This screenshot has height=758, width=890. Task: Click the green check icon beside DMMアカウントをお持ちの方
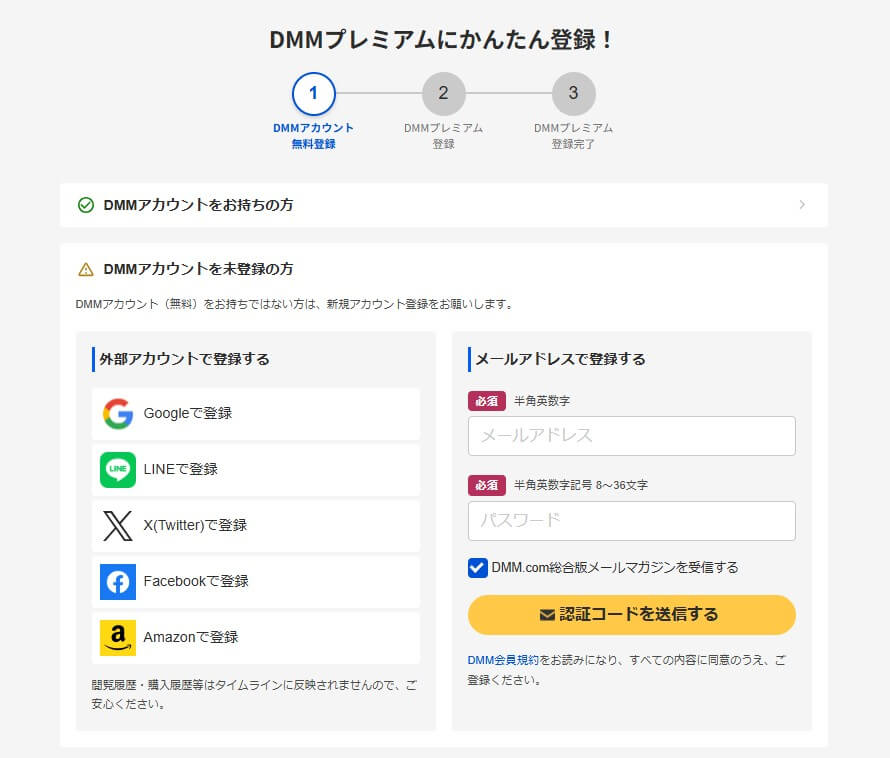(x=85, y=205)
